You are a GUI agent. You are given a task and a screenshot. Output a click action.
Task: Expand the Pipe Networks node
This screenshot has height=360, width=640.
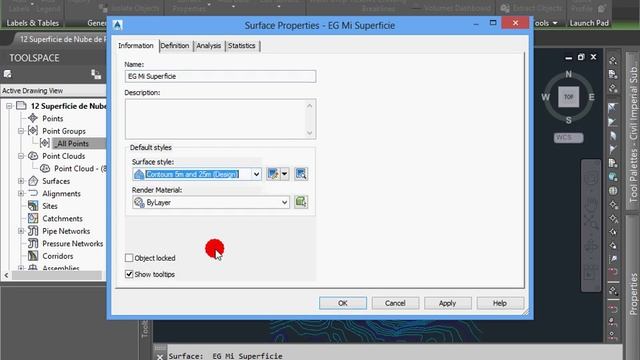tap(21, 231)
